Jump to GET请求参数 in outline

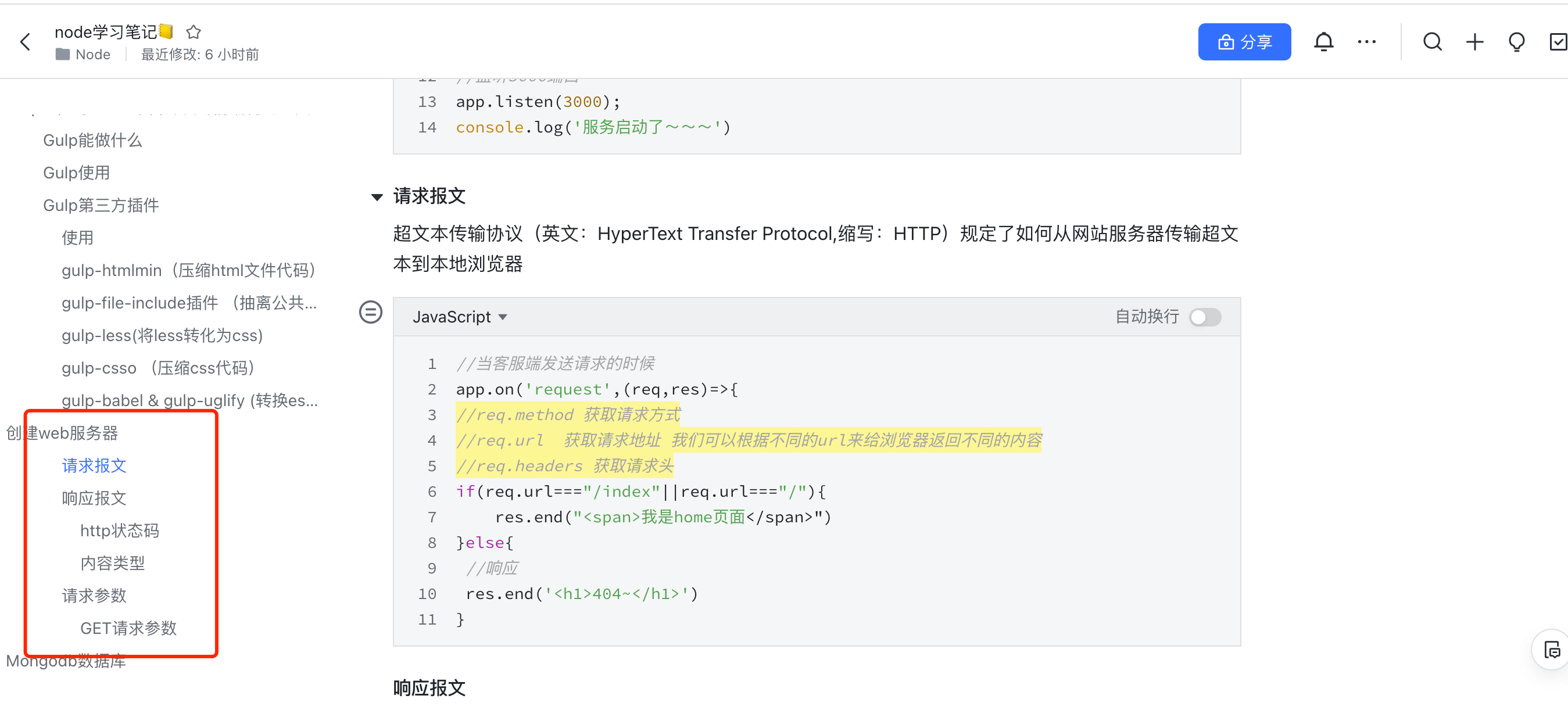tap(128, 628)
